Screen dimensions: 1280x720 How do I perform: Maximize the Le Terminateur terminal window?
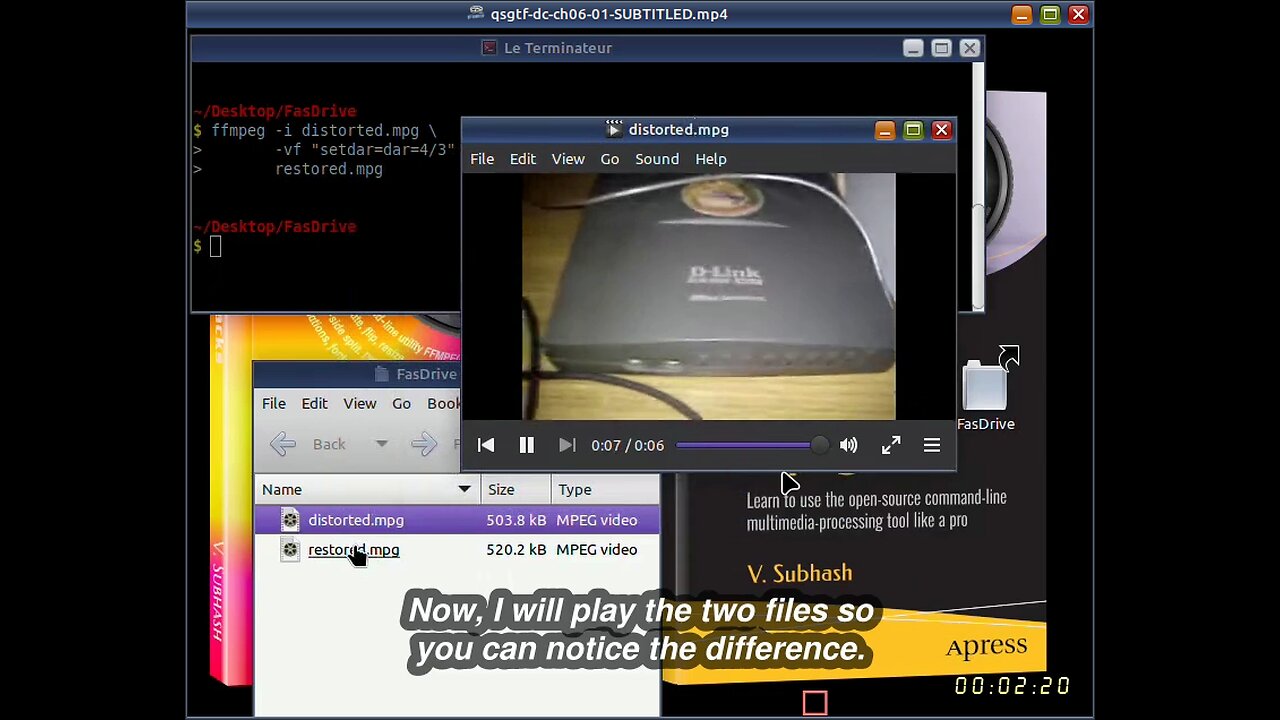941,48
